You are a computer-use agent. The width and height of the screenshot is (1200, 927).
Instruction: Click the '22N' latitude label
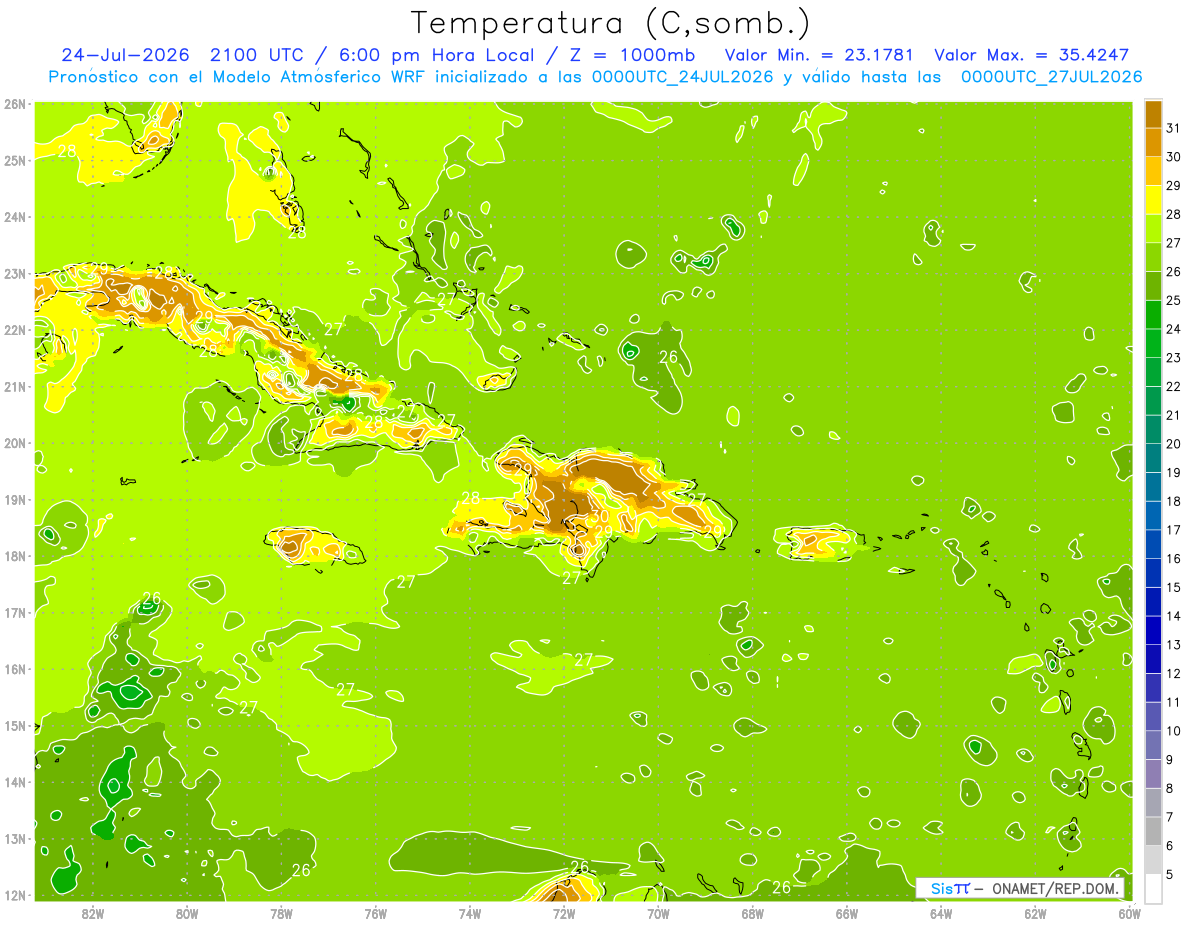pyautogui.click(x=14, y=330)
